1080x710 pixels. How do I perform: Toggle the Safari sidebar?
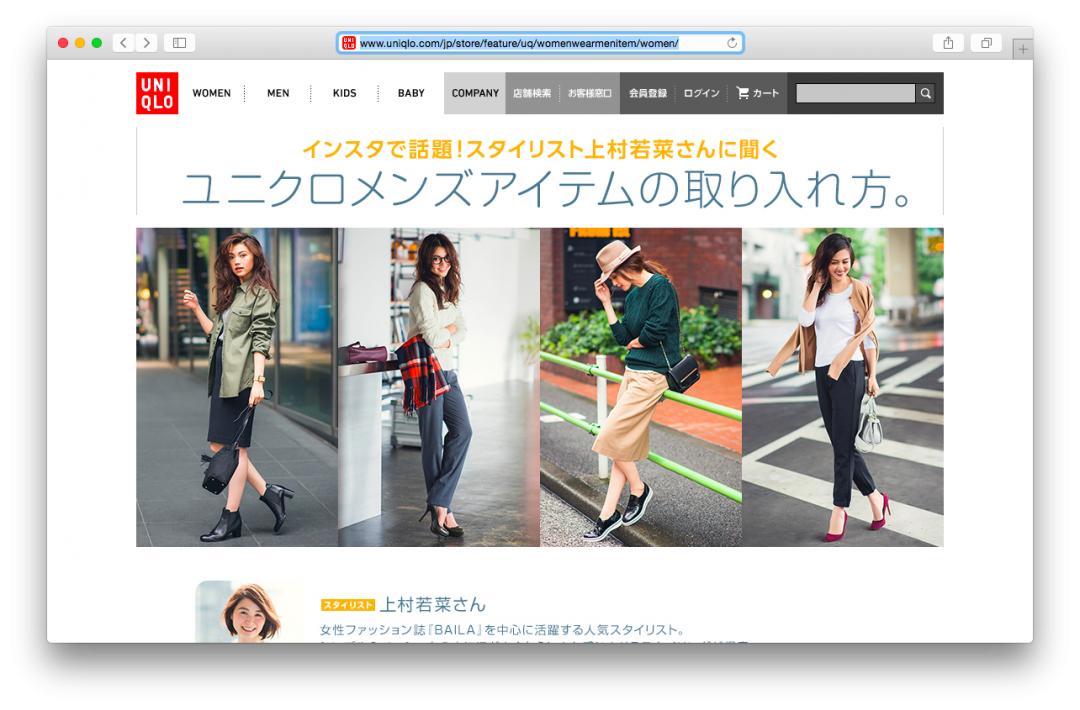181,43
